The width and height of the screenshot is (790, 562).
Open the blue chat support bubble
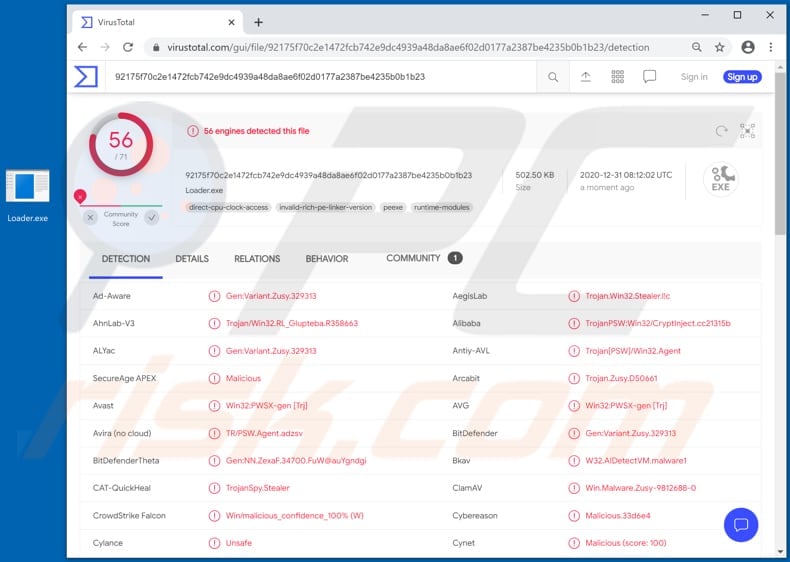point(741,525)
